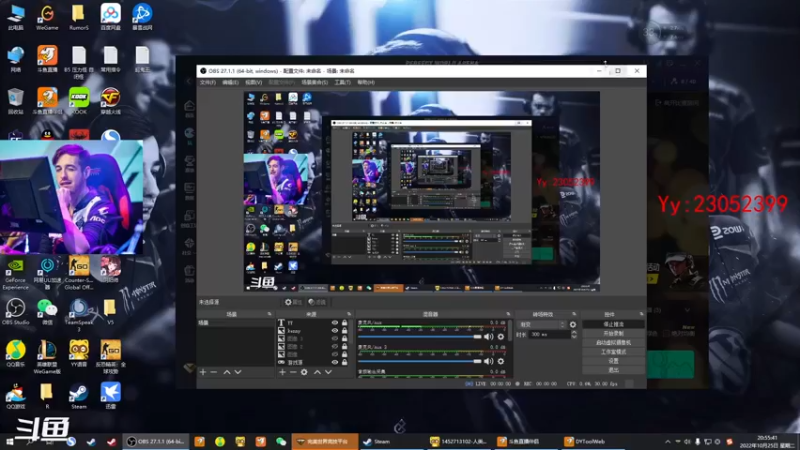Open the Help menu in OBS
Viewport: 800px width, 450px height.
pyautogui.click(x=366, y=82)
